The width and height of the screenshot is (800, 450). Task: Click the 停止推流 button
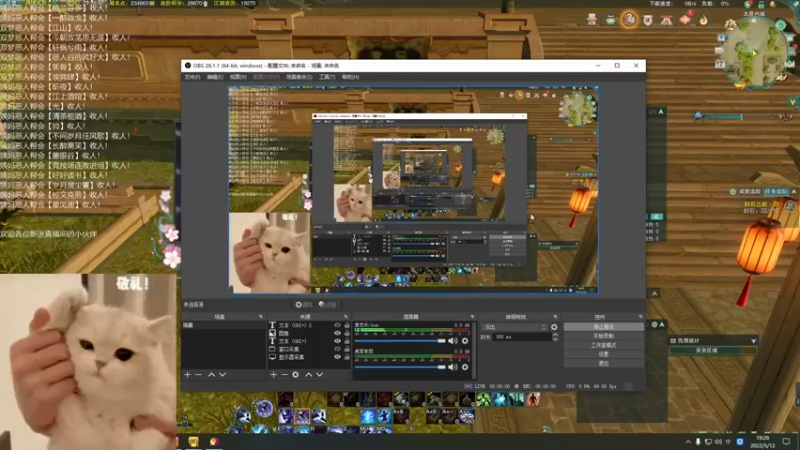(x=604, y=327)
